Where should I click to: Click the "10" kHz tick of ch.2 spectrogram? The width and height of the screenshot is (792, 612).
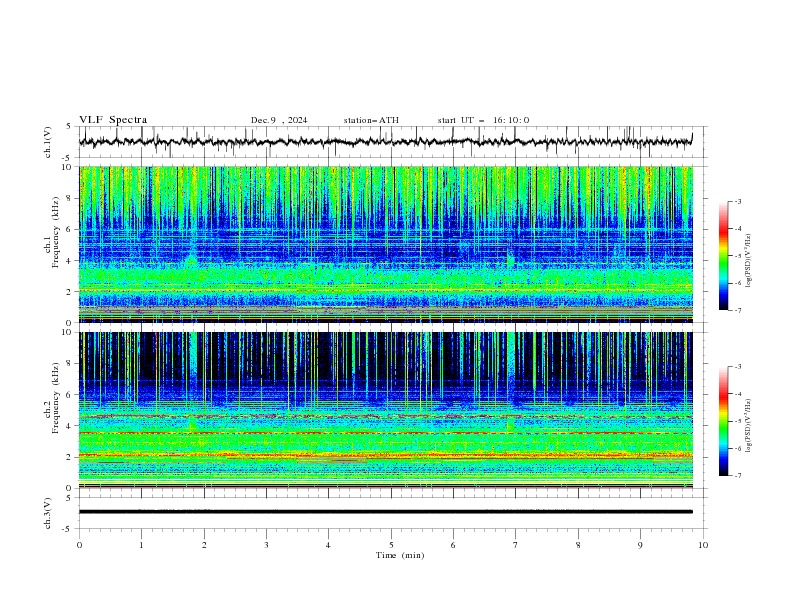click(x=69, y=332)
